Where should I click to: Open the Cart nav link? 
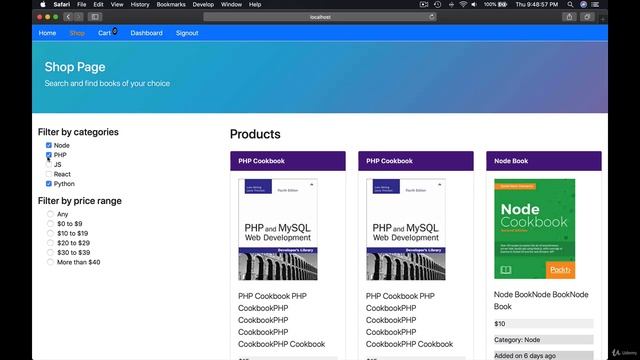coord(104,33)
